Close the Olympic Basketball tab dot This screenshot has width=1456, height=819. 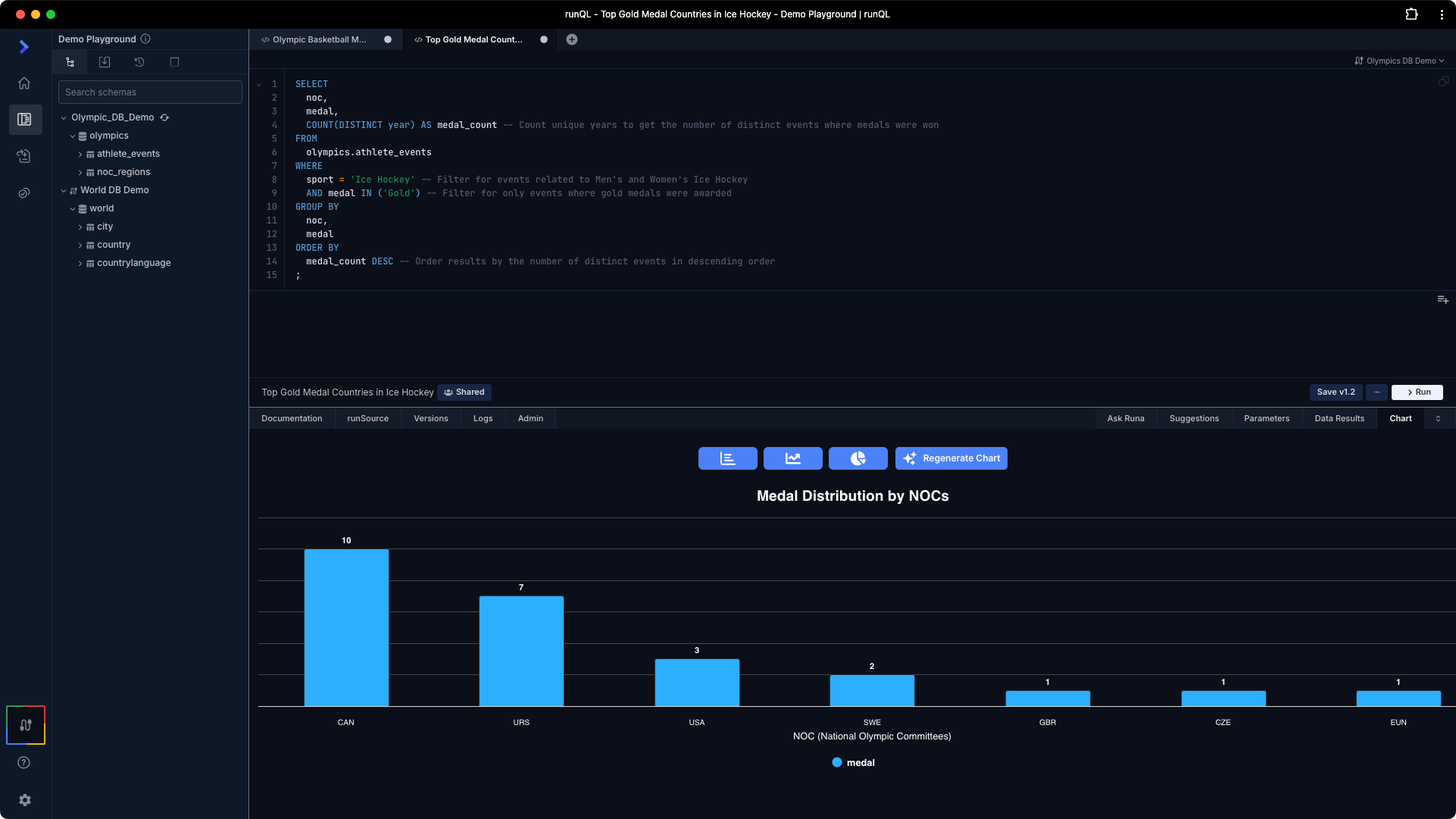point(388,39)
